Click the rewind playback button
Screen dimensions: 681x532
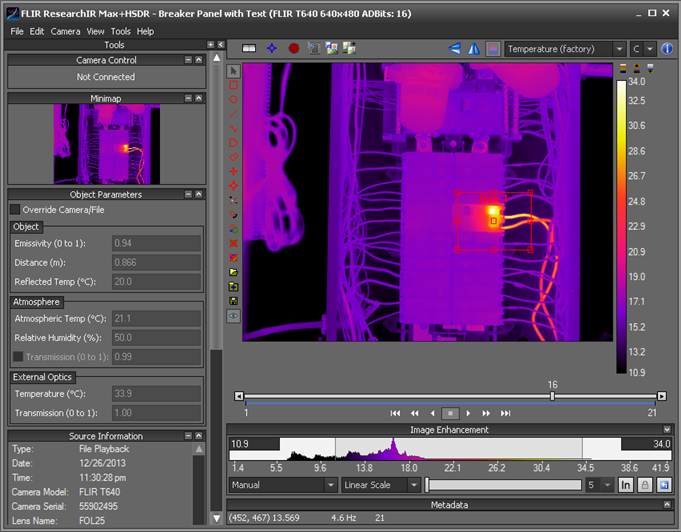pyautogui.click(x=415, y=413)
